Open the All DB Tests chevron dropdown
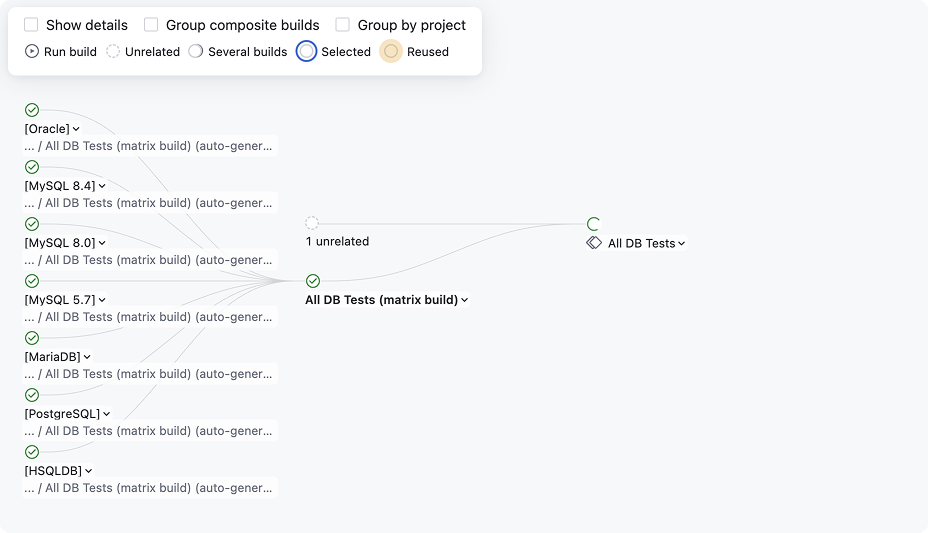The height and width of the screenshot is (533, 928). 681,243
